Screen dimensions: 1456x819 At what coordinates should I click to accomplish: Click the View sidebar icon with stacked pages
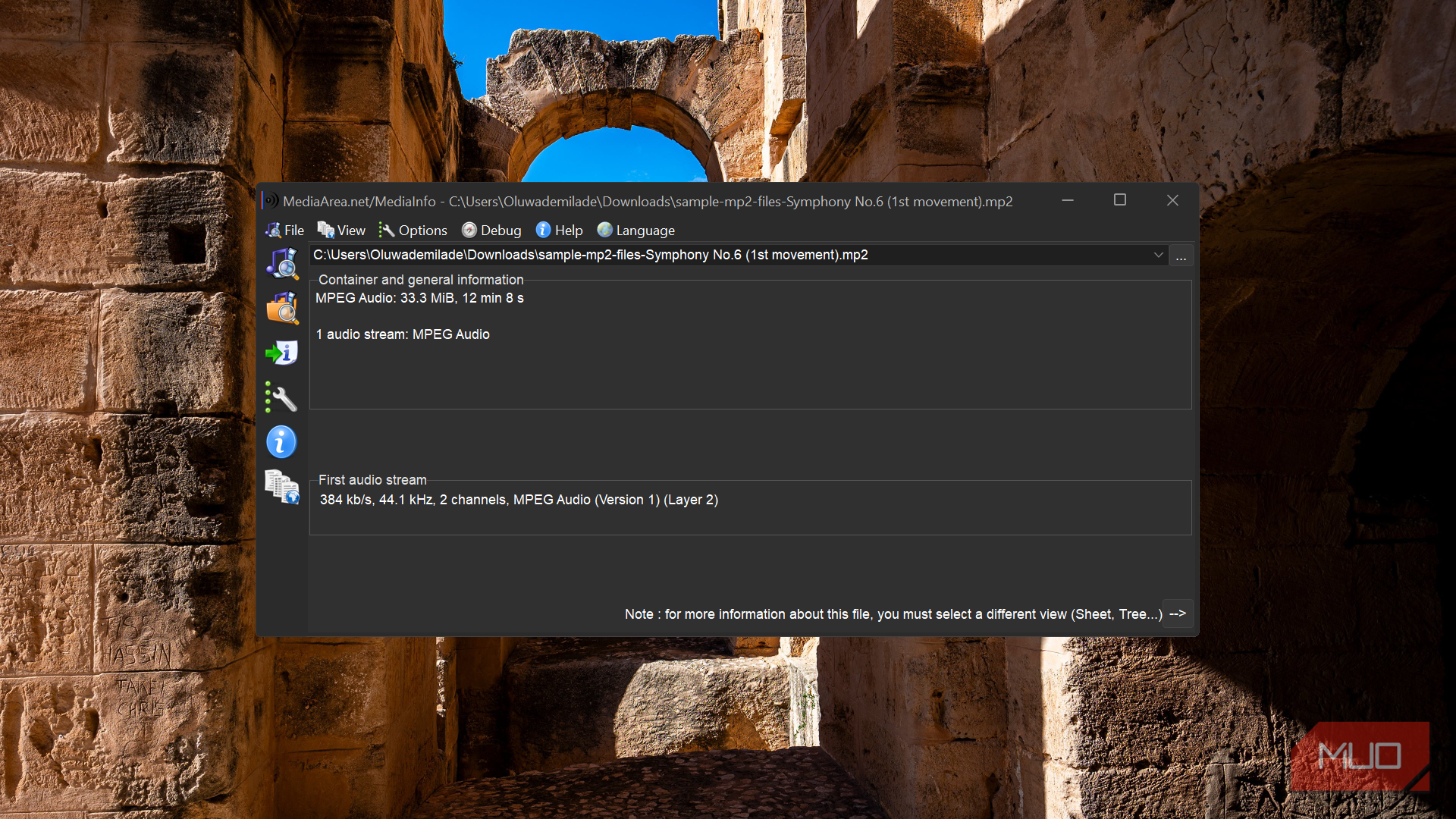pos(281,487)
